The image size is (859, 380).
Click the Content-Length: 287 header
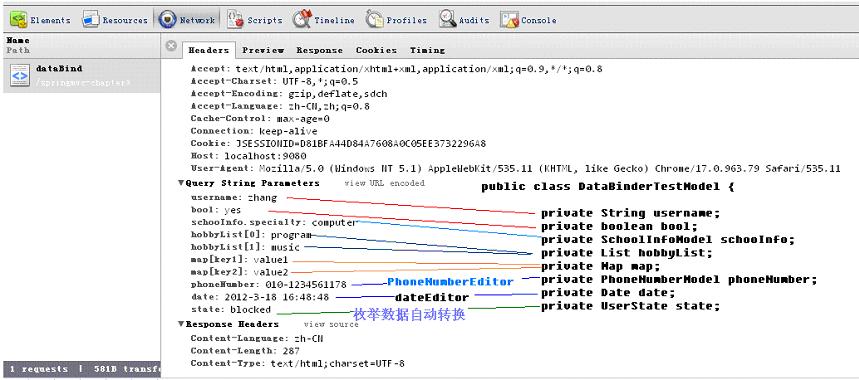(245, 350)
